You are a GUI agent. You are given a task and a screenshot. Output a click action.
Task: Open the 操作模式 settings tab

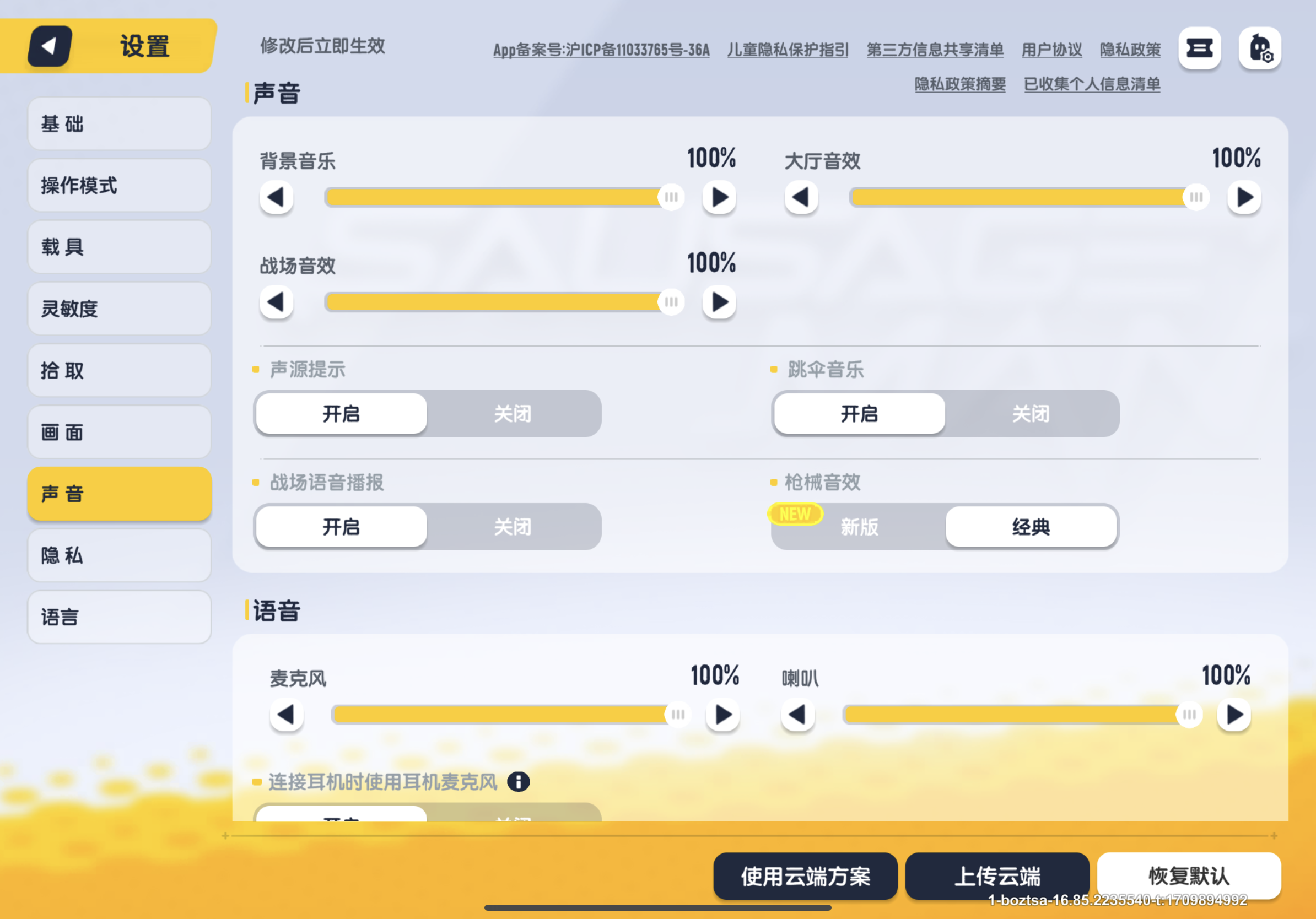pos(119,186)
